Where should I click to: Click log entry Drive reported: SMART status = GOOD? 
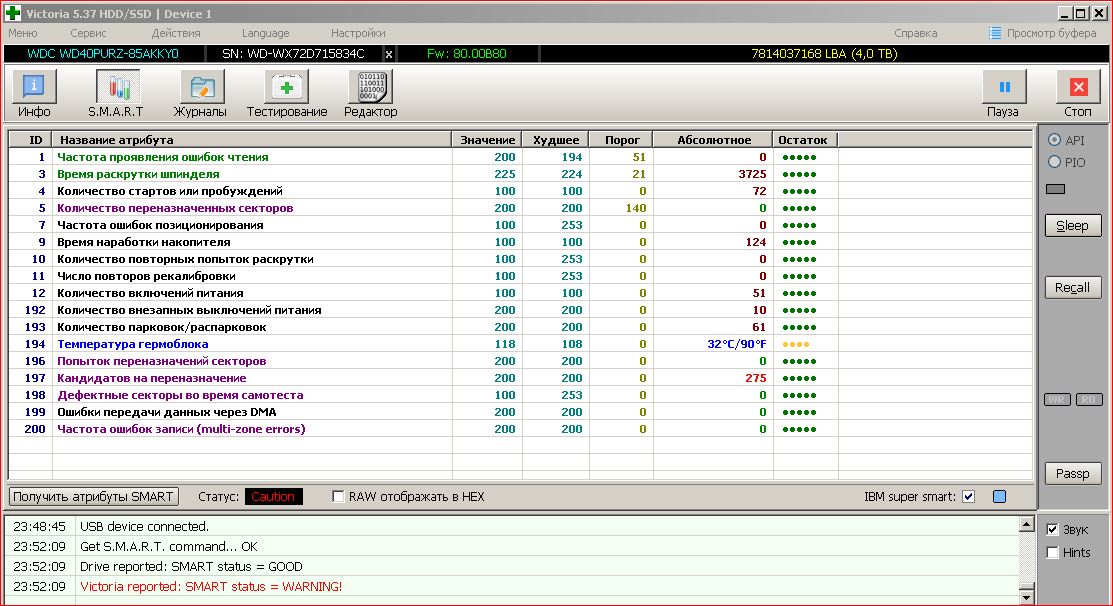(191, 566)
